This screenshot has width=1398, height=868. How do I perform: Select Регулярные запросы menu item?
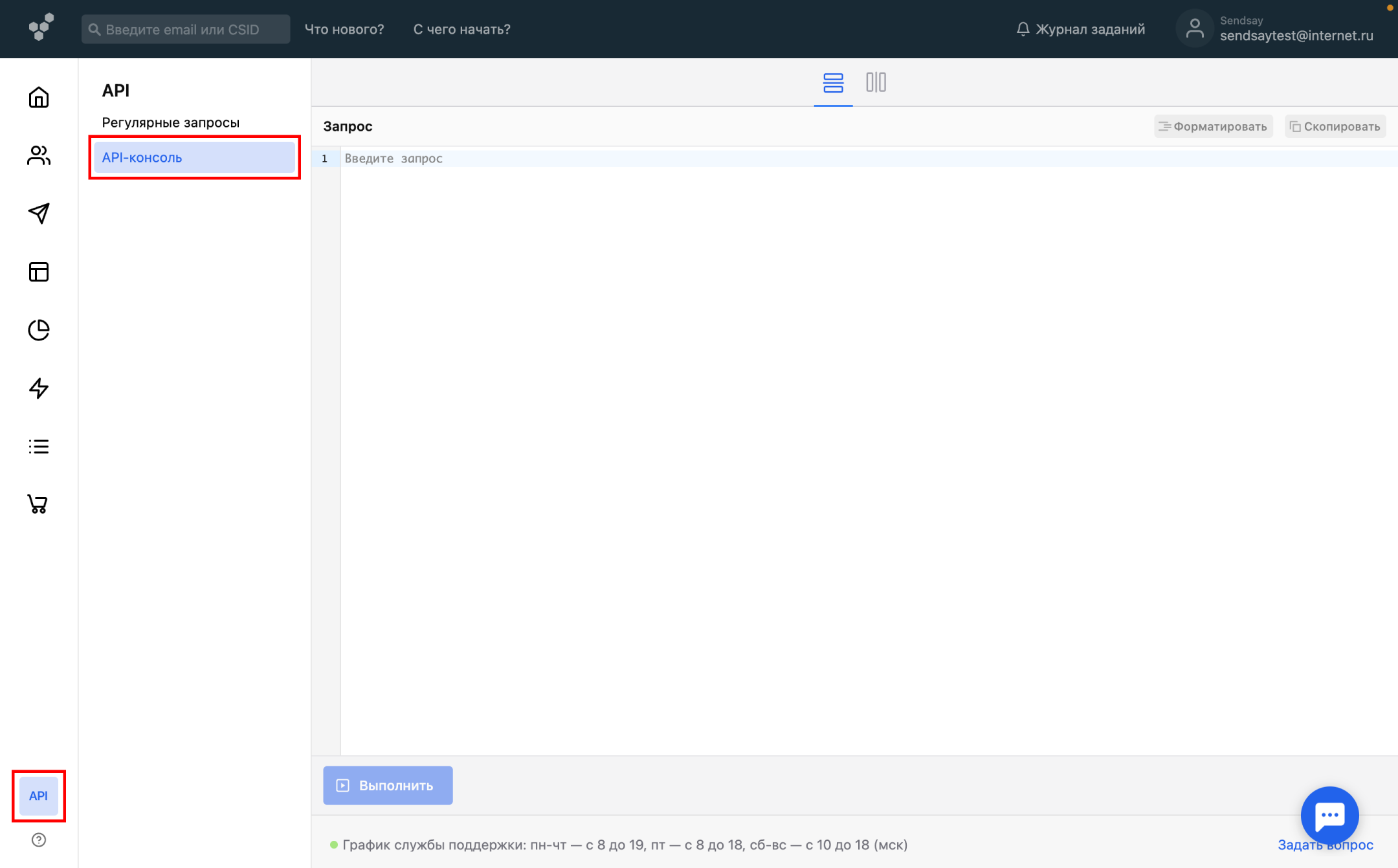tap(171, 123)
